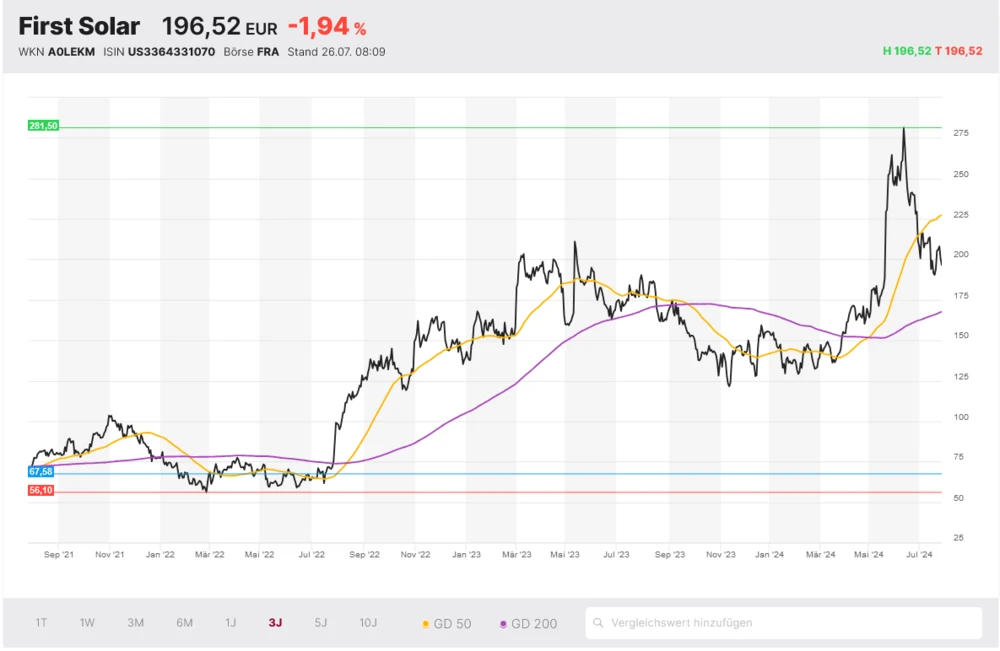Toggle the GD 200 moving average label
This screenshot has height=651, width=1000.
[534, 624]
